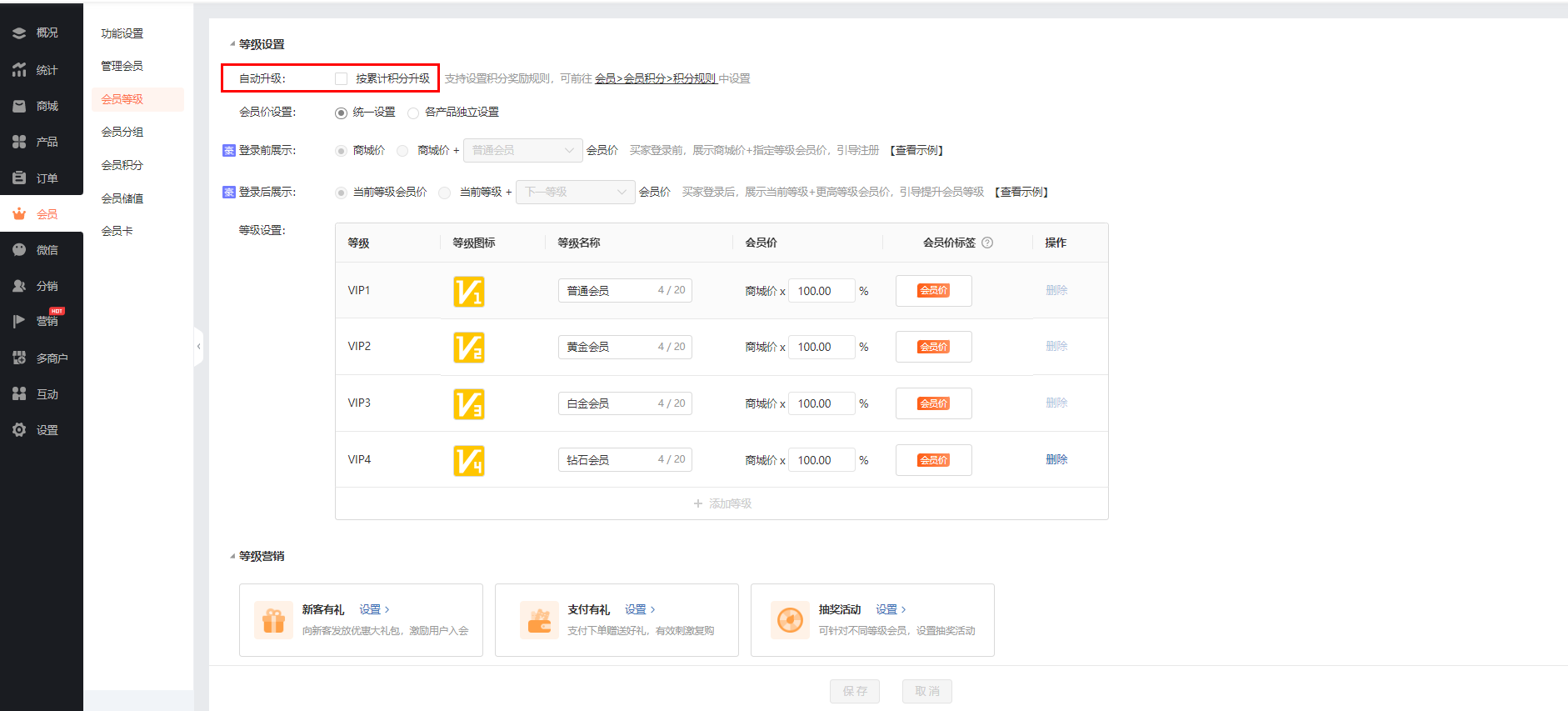Select 商城价 + member price radio option
Viewport: 1568px width, 711px height.
pyautogui.click(x=402, y=151)
